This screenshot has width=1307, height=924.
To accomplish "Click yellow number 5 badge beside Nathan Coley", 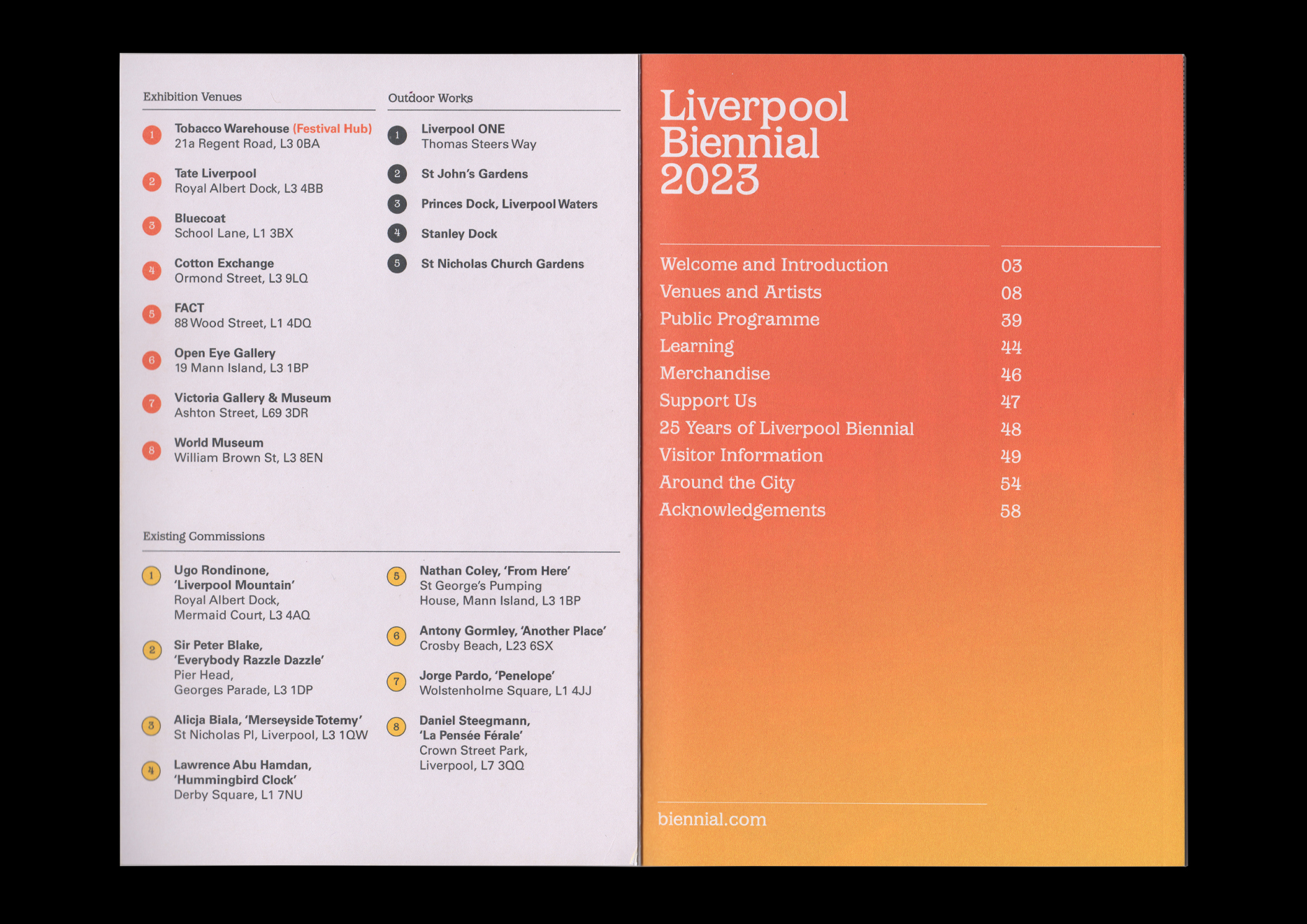I will 396,576.
